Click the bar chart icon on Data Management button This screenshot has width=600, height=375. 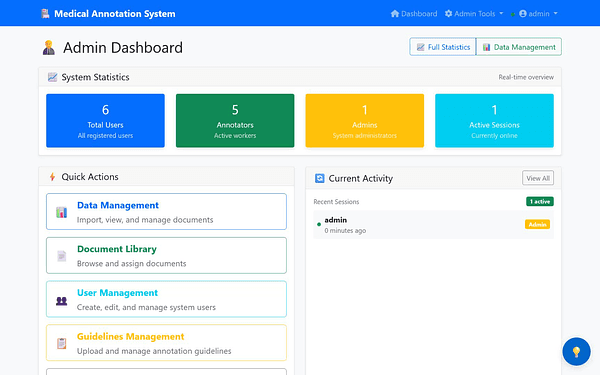pyautogui.click(x=486, y=47)
